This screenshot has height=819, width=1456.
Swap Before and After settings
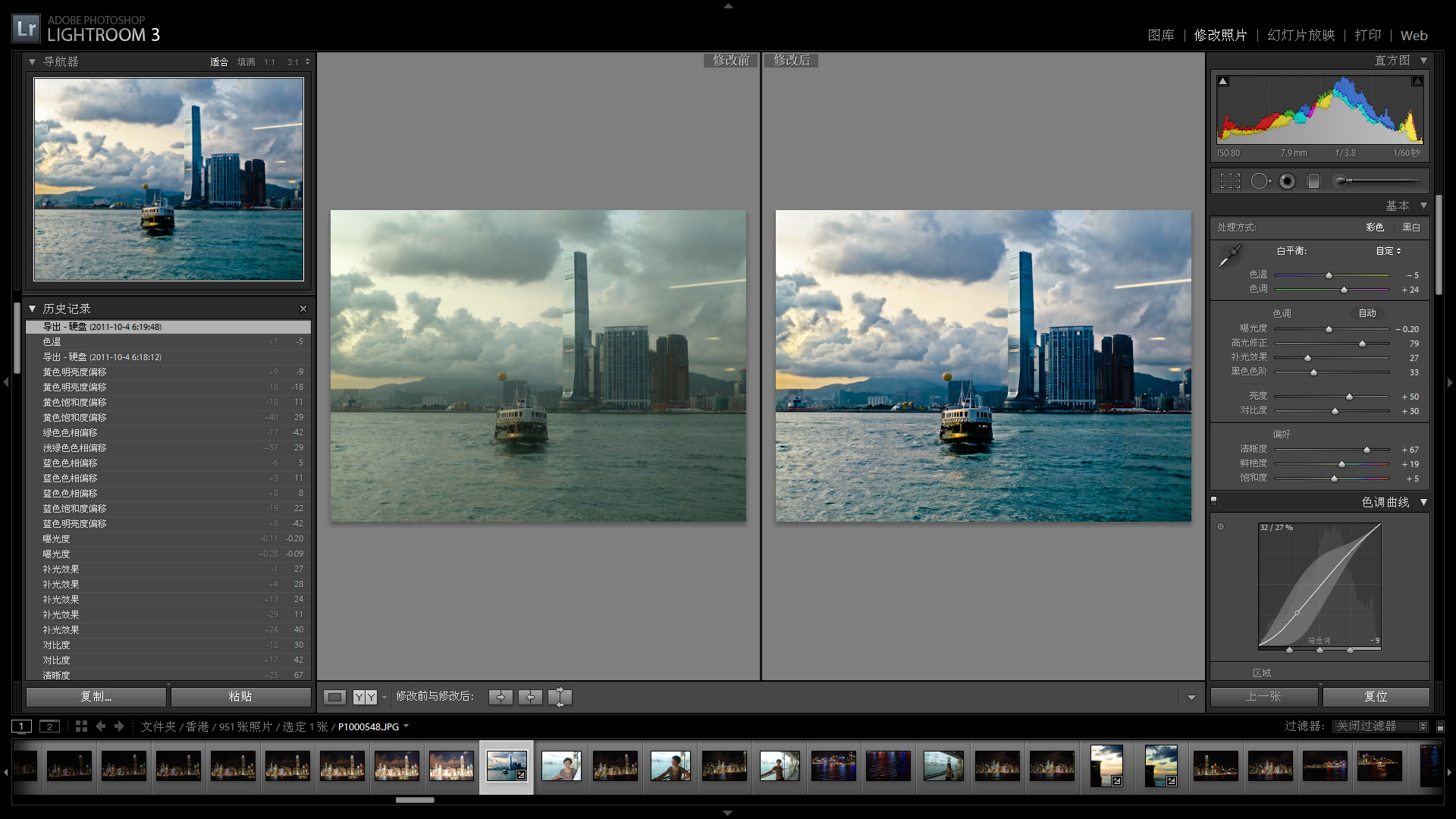pos(560,697)
